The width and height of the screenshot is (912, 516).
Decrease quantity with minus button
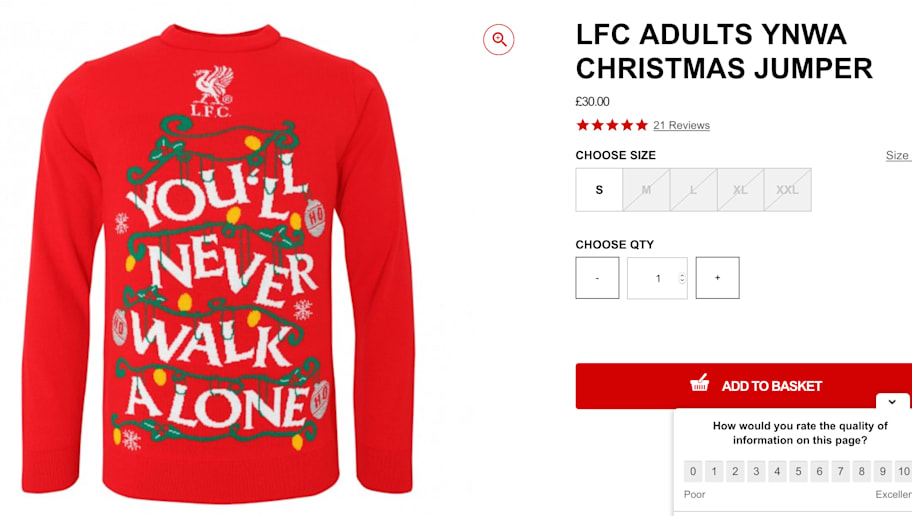(597, 278)
